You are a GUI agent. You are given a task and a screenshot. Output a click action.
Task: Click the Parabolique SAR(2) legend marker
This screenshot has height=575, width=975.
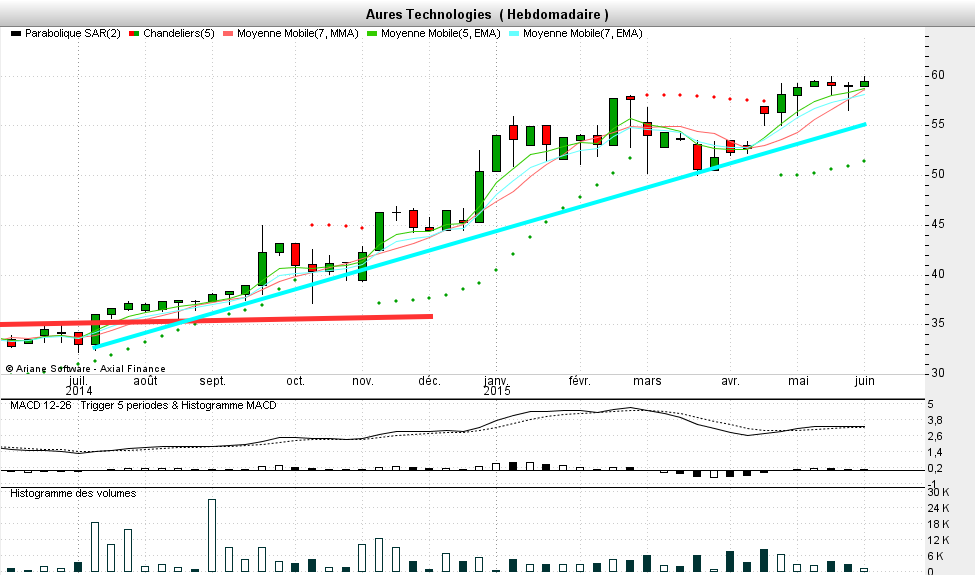[16, 34]
